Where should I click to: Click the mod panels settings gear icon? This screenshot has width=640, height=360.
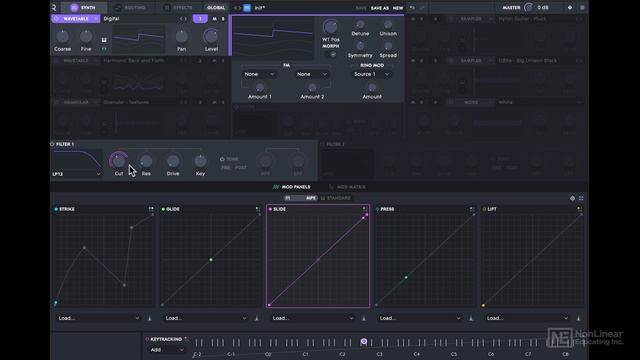(572, 198)
